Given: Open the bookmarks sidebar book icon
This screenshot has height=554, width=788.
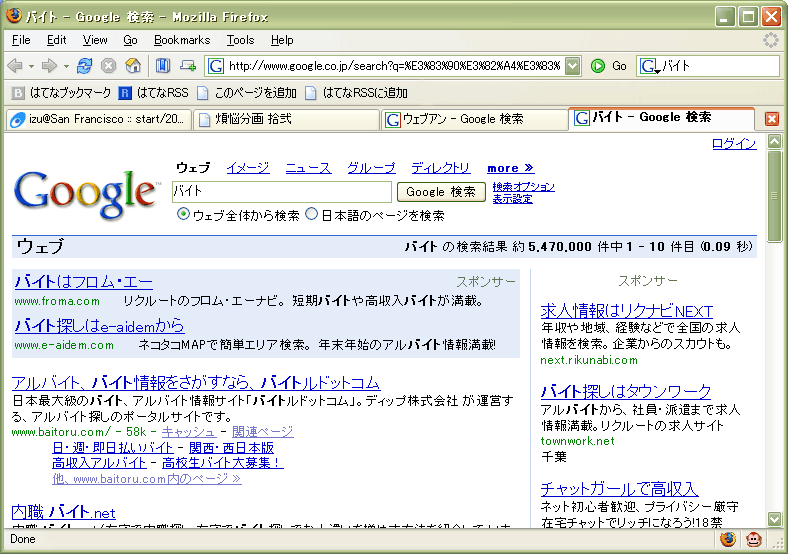Looking at the screenshot, I should point(163,66).
